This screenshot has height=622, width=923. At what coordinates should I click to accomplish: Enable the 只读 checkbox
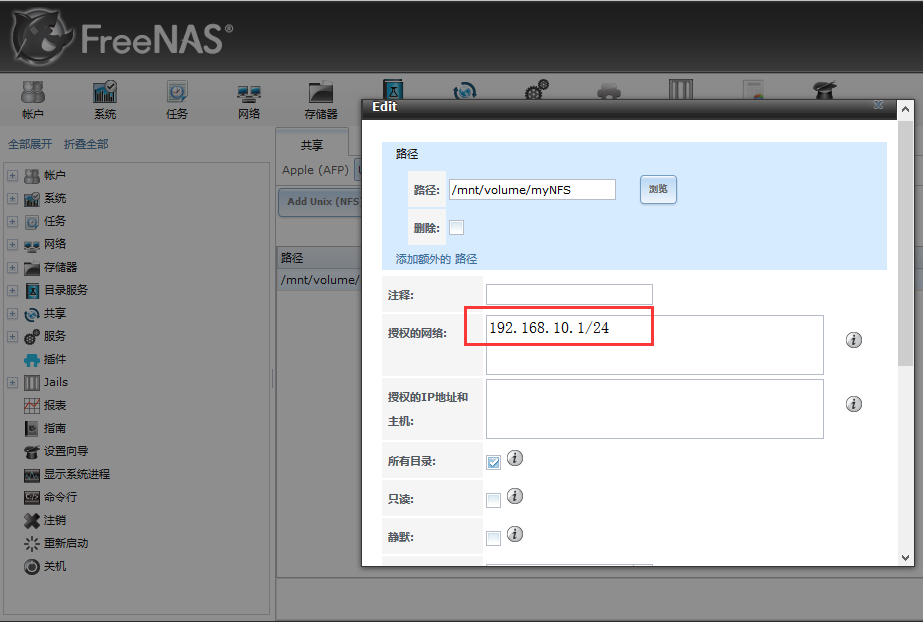point(493,500)
